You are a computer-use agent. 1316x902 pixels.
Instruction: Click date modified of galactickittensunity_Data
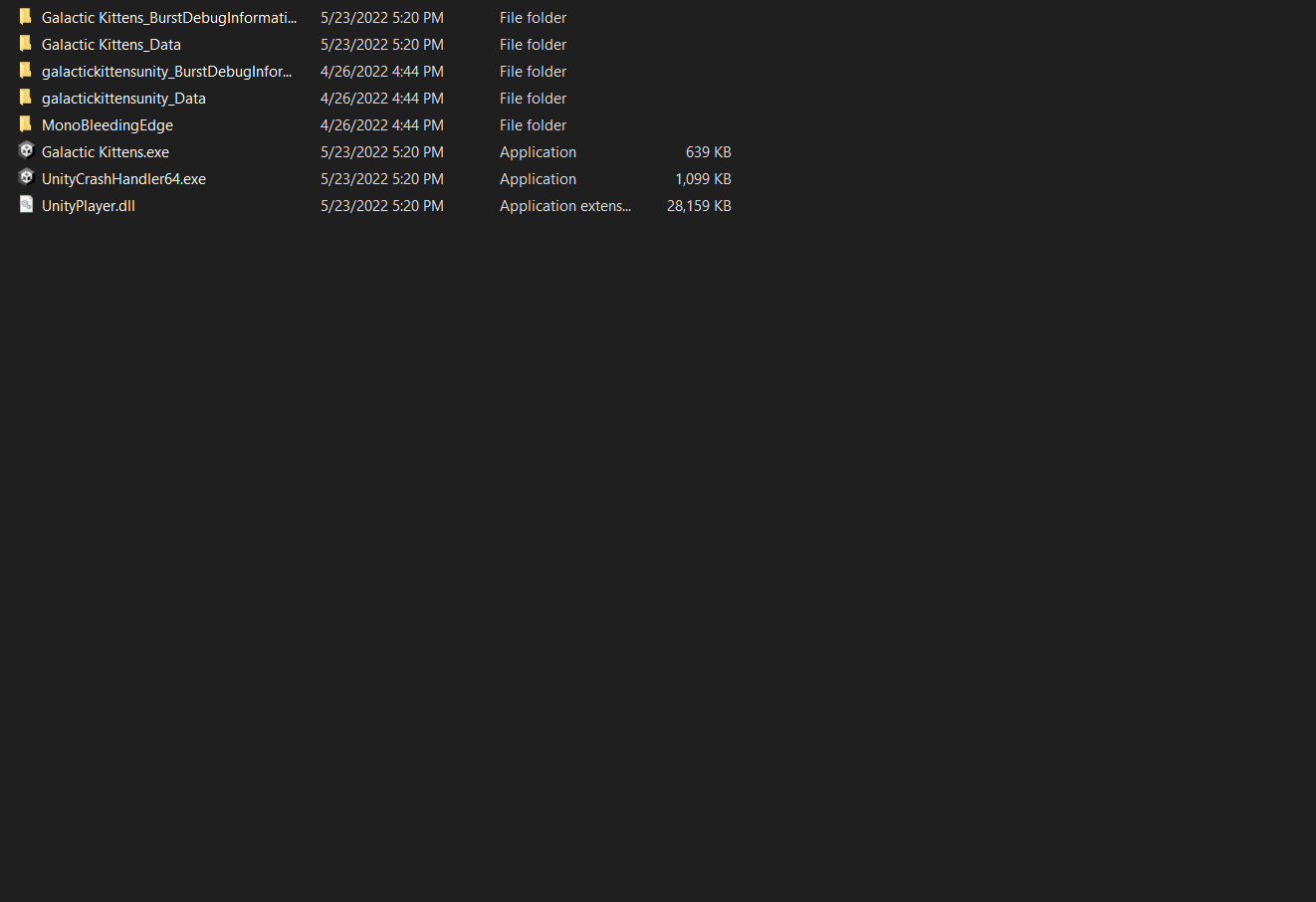pos(382,99)
